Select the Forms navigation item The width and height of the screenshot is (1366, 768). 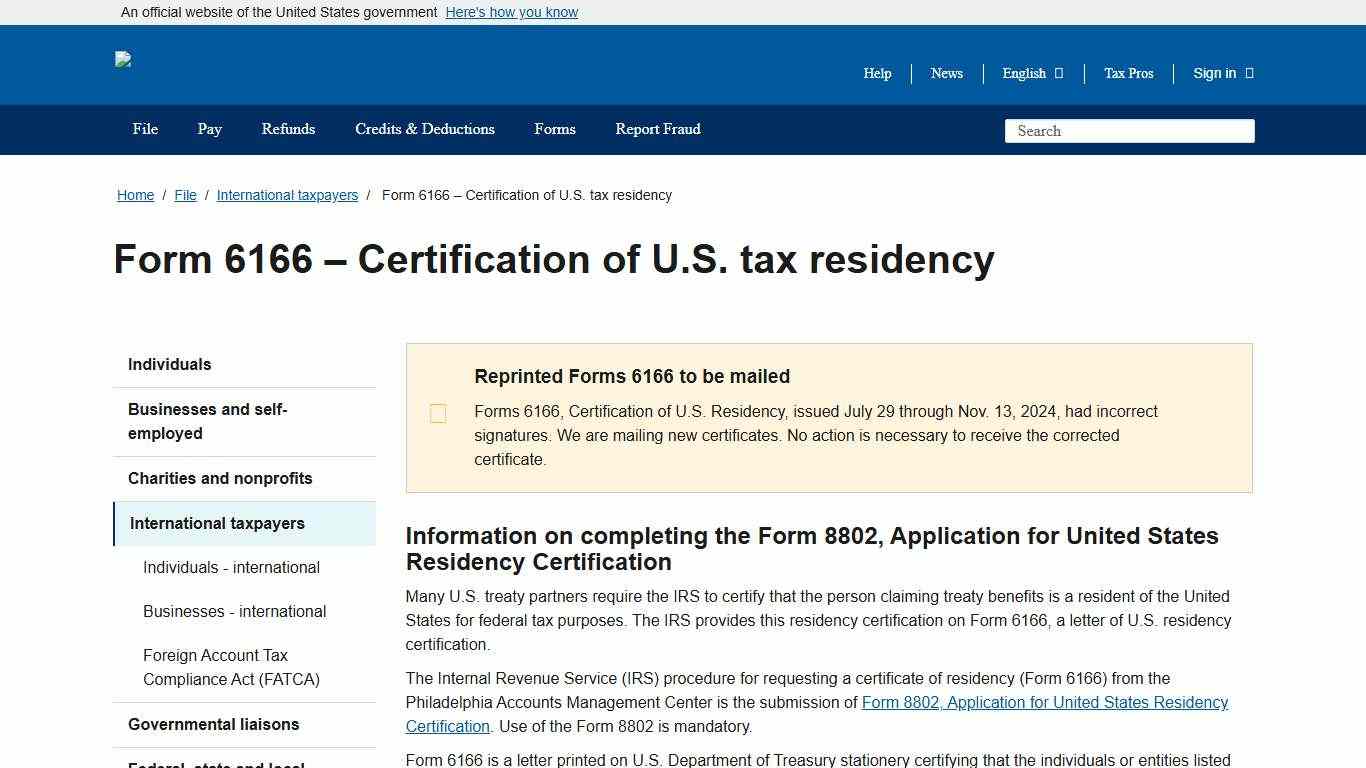554,129
